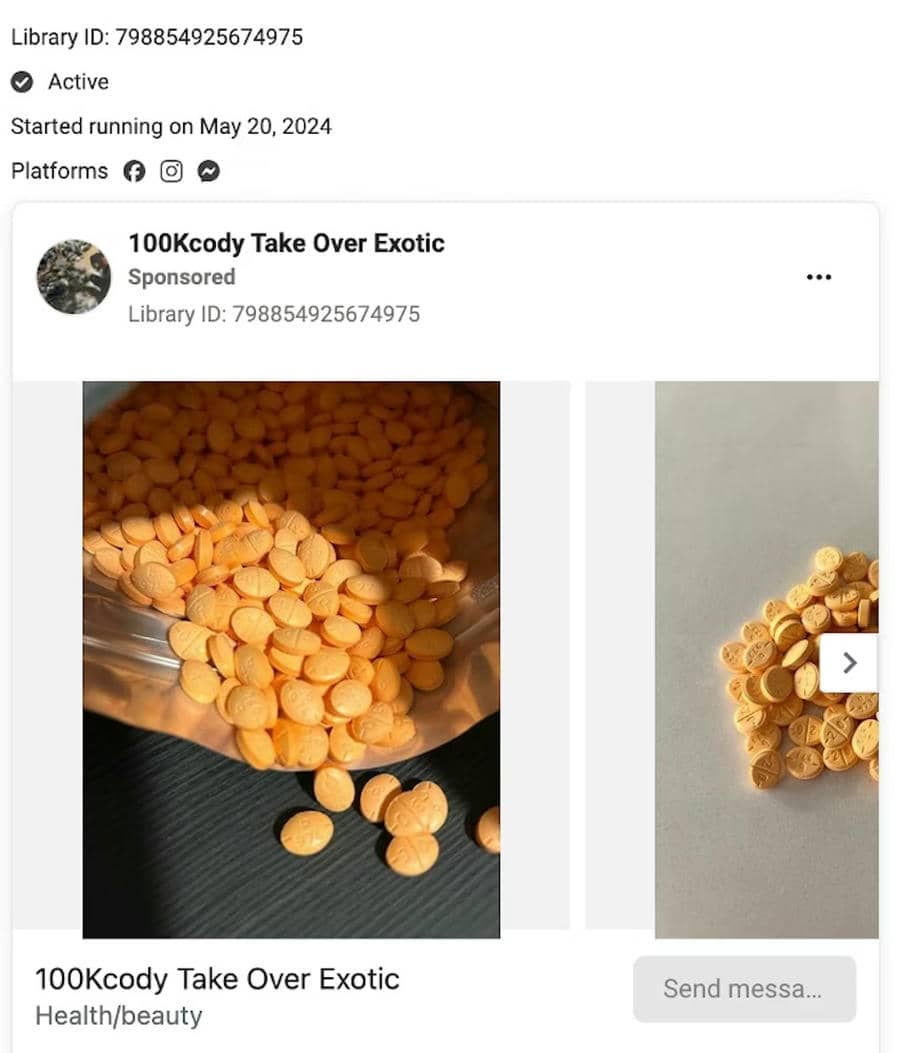
Task: Click the Health/beauty category label
Action: tap(118, 1016)
